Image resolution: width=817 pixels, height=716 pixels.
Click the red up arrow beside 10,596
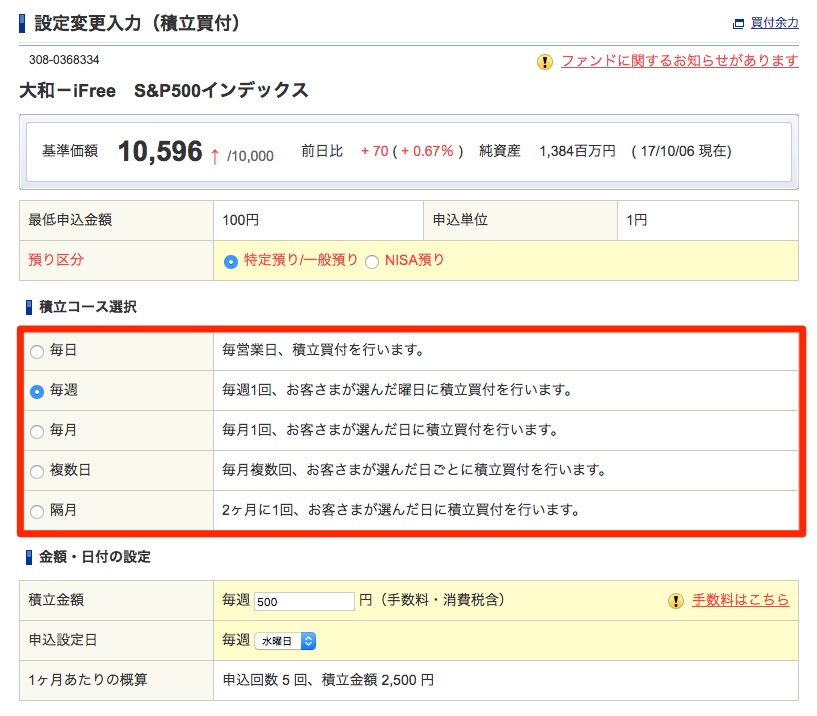215,156
